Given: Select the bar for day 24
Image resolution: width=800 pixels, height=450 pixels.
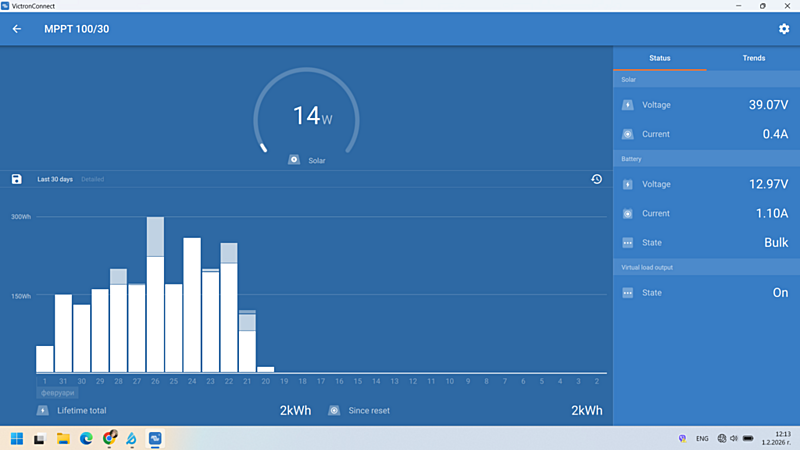Looking at the screenshot, I should tap(192, 305).
